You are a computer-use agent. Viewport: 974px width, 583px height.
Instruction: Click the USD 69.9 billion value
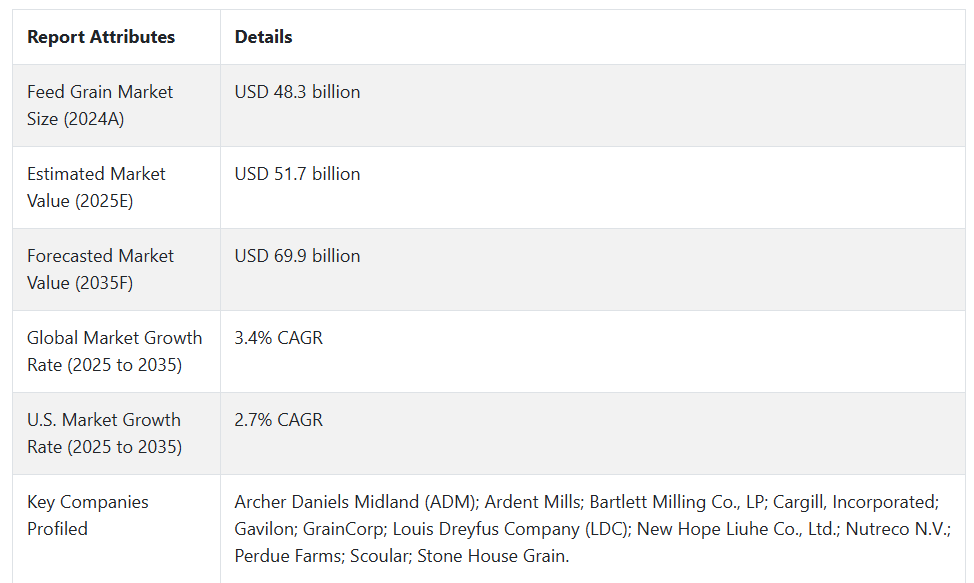tap(298, 256)
